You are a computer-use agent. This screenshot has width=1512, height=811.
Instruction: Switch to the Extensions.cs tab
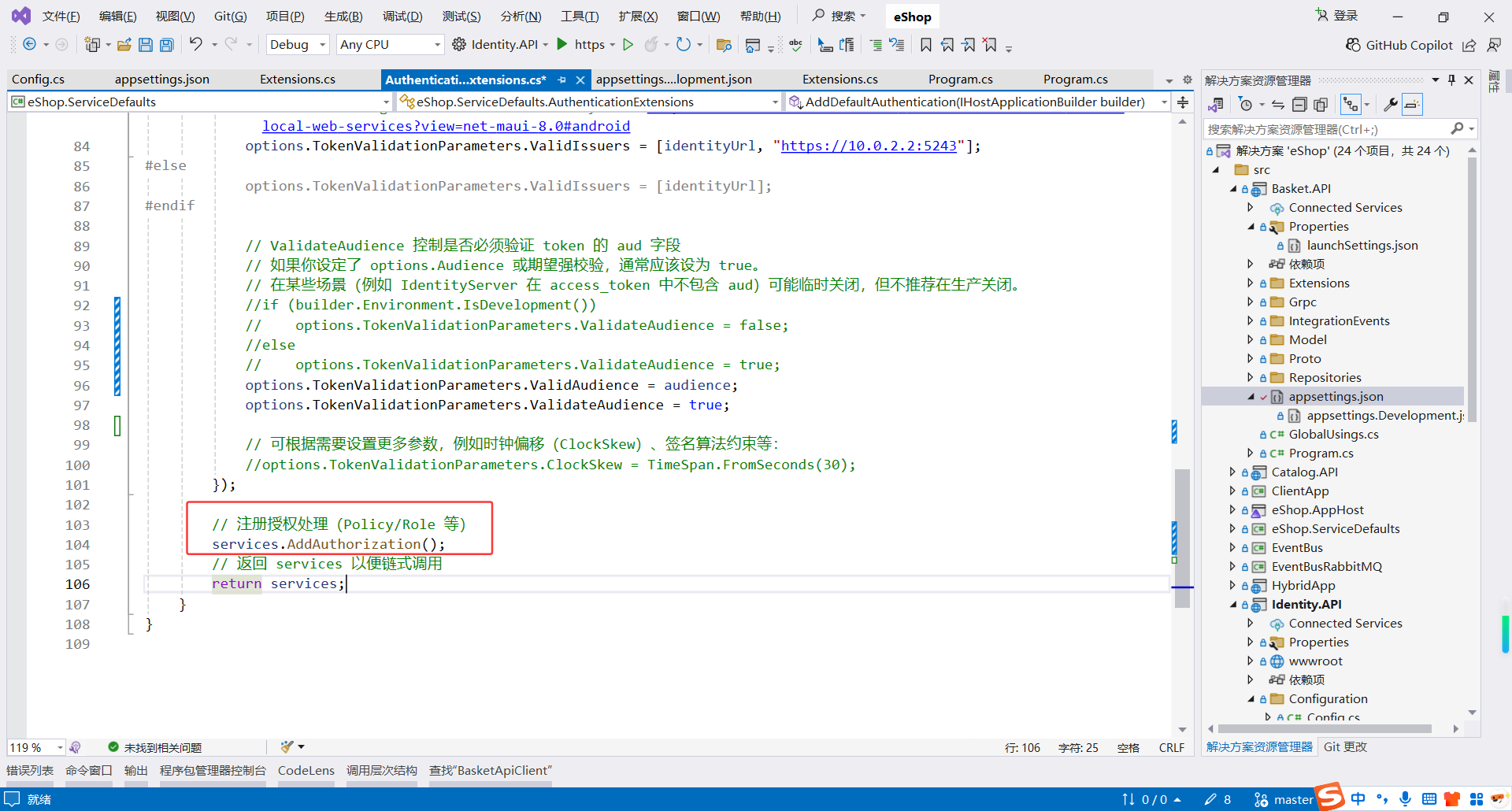pyautogui.click(x=297, y=79)
